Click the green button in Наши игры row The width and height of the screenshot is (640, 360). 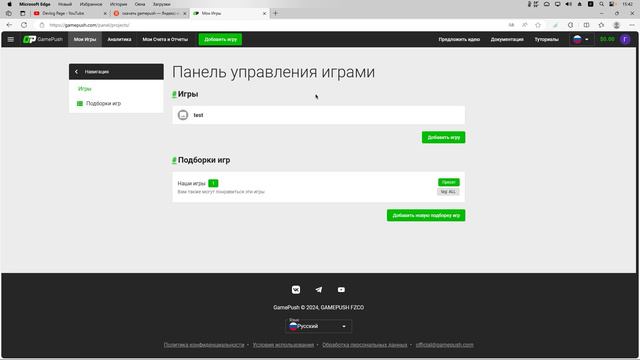point(449,182)
